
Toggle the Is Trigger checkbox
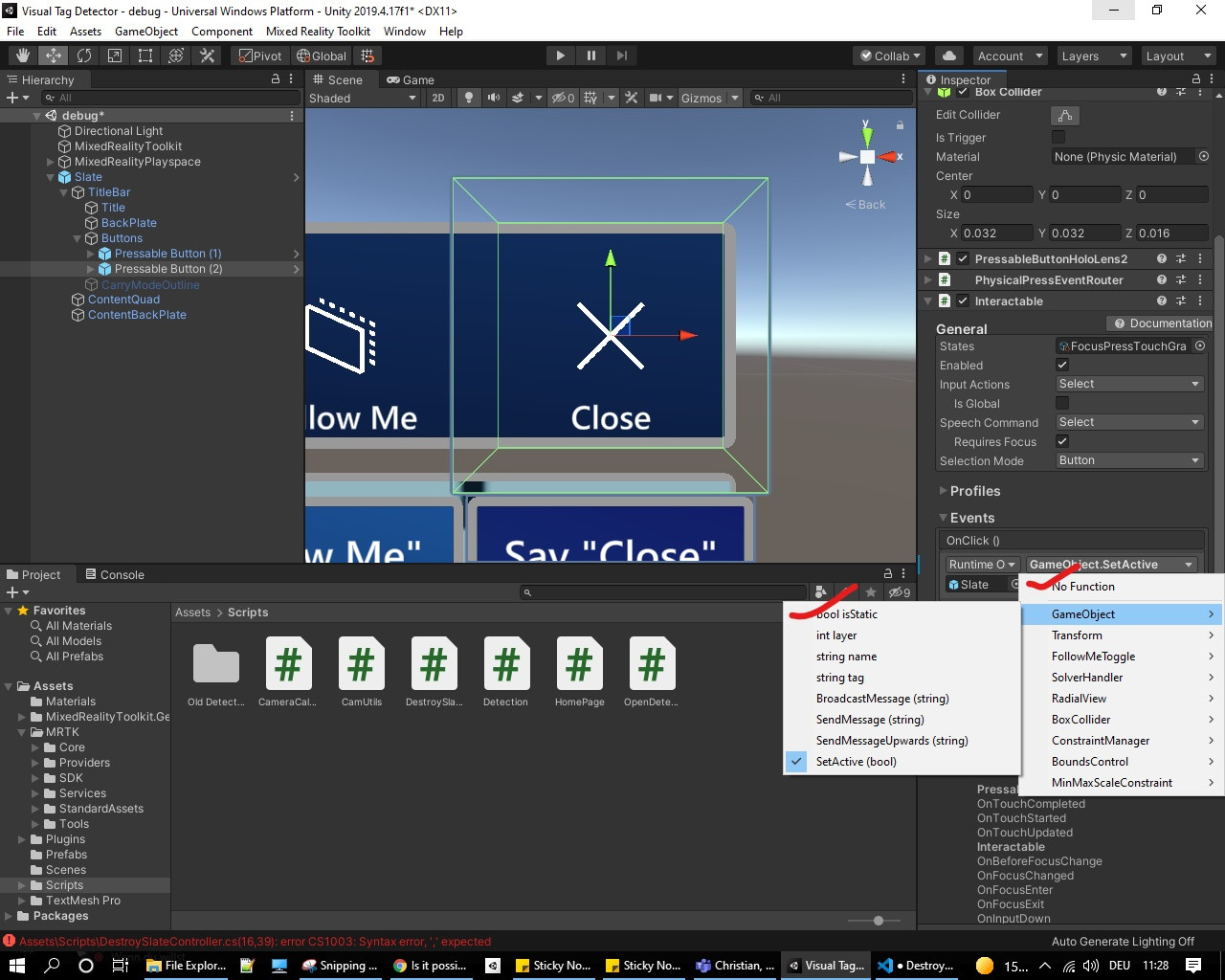[x=1058, y=137]
